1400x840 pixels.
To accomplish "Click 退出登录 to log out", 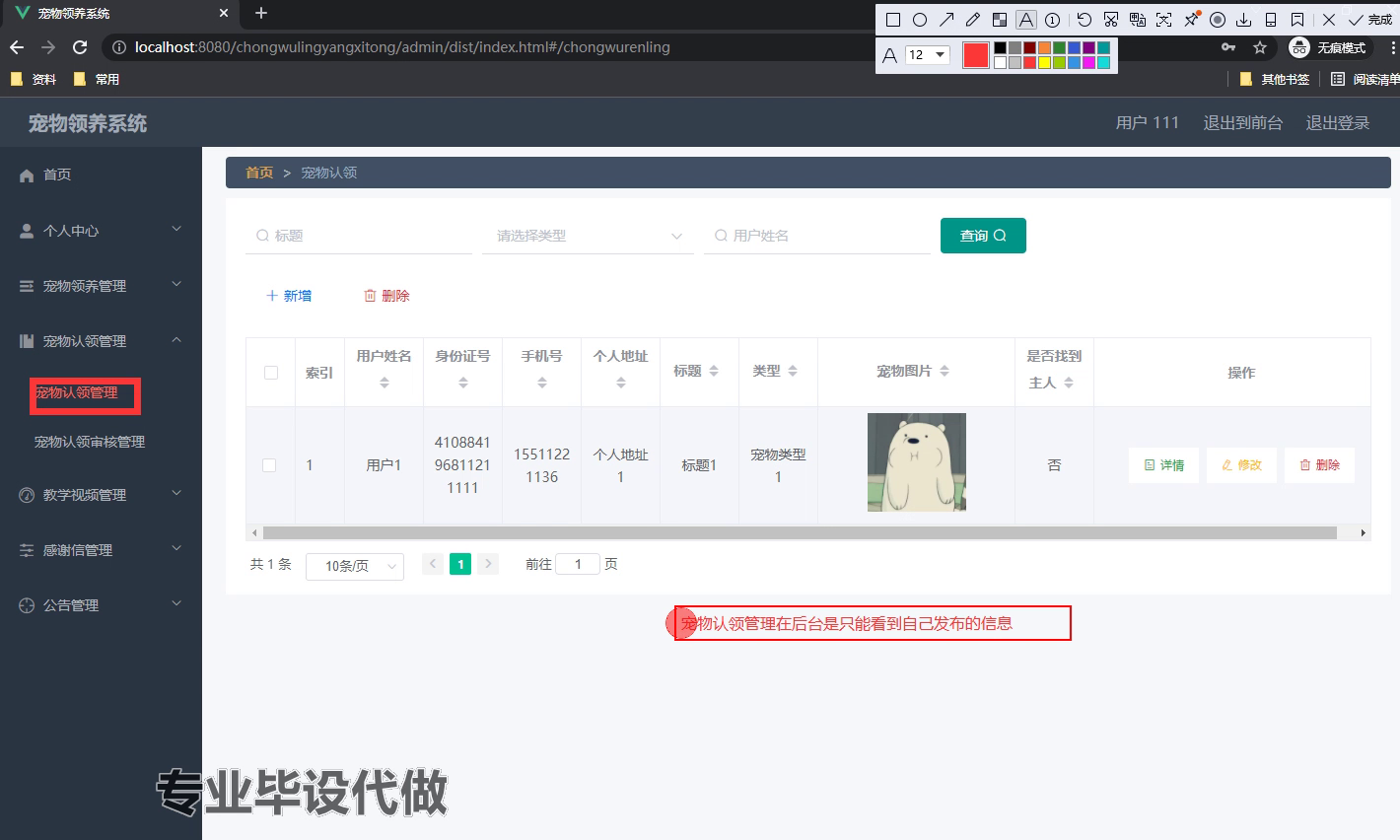I will (x=1338, y=122).
